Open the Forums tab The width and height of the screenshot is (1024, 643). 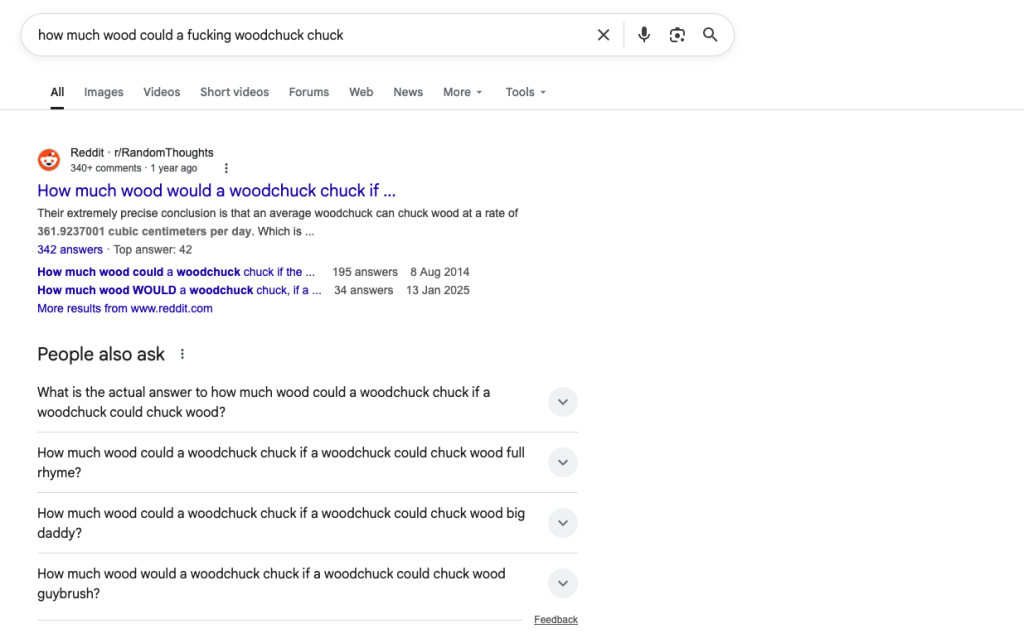pyautogui.click(x=309, y=92)
